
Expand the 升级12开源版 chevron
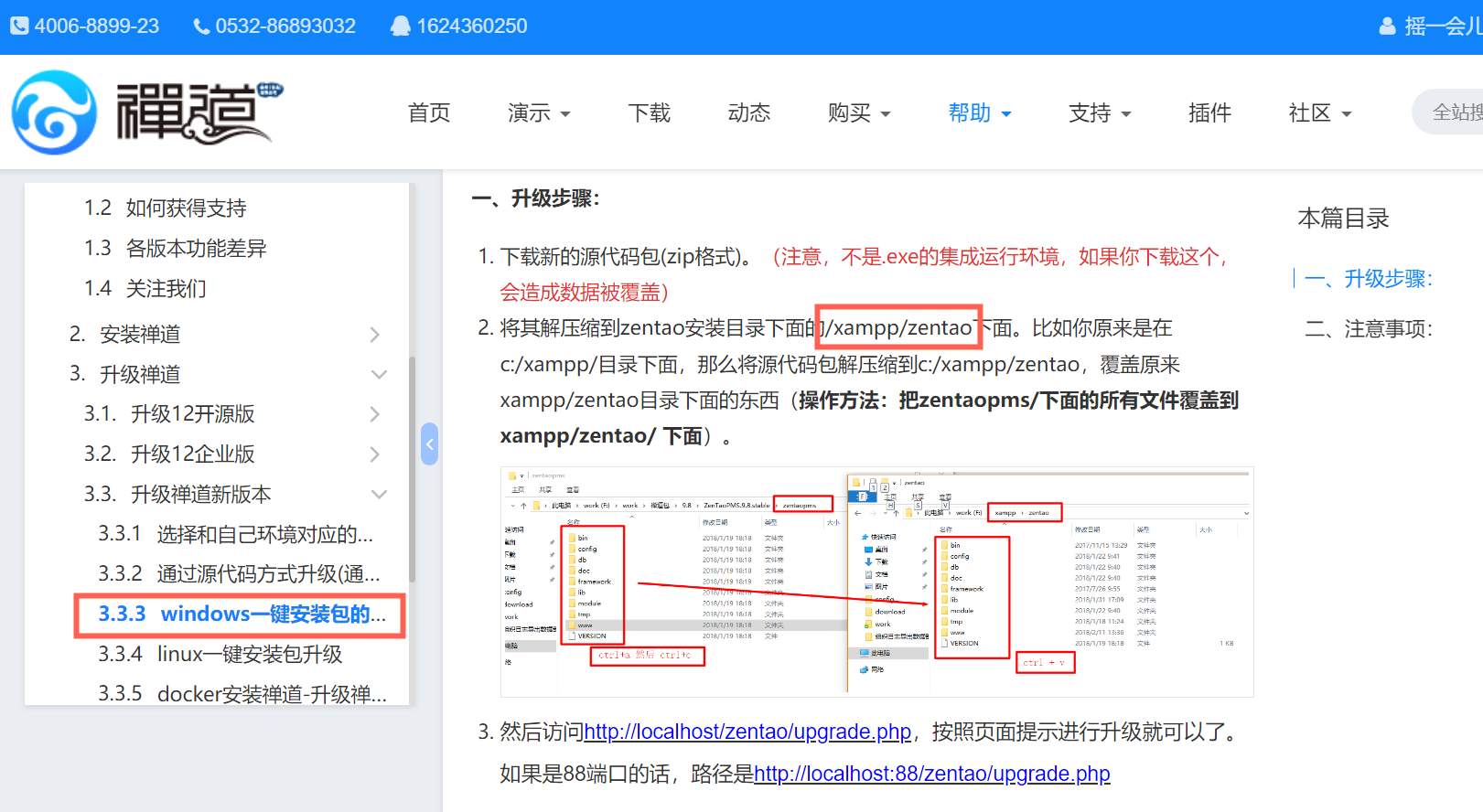tap(374, 414)
